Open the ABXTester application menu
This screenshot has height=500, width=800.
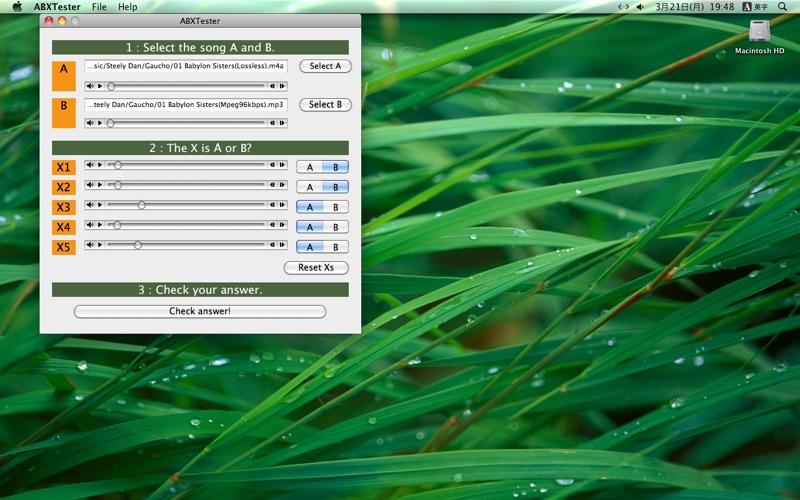tap(57, 7)
